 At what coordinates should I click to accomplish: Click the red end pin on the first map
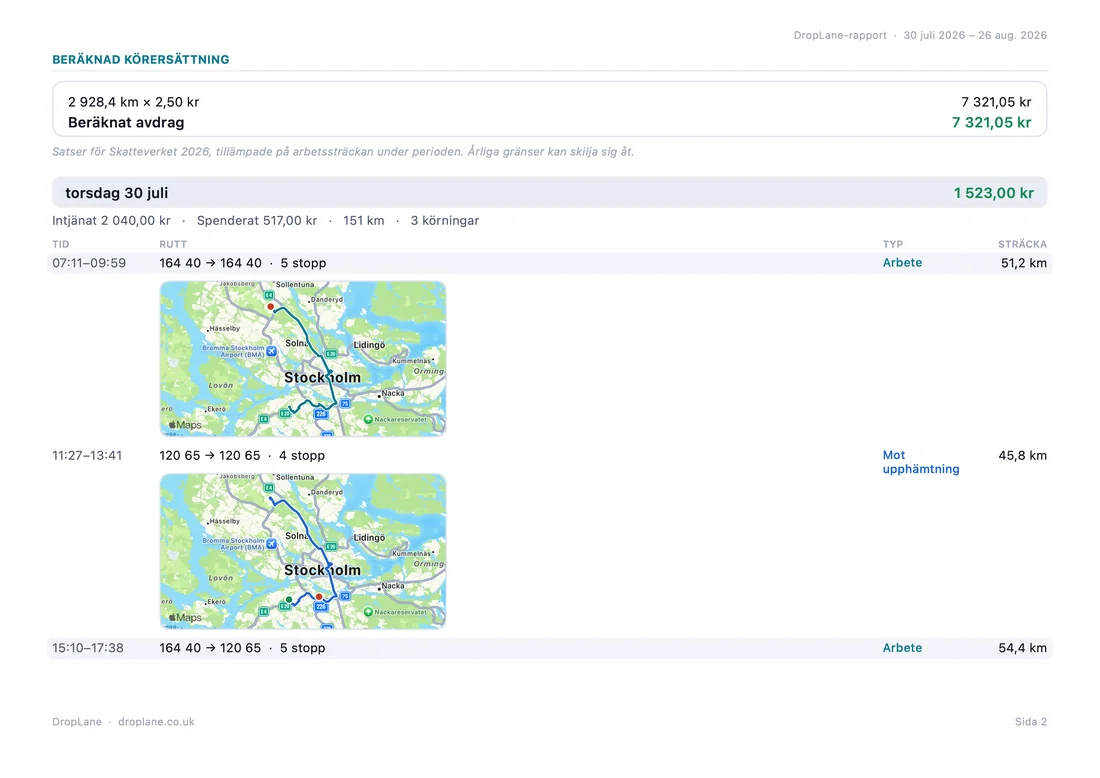[270, 307]
